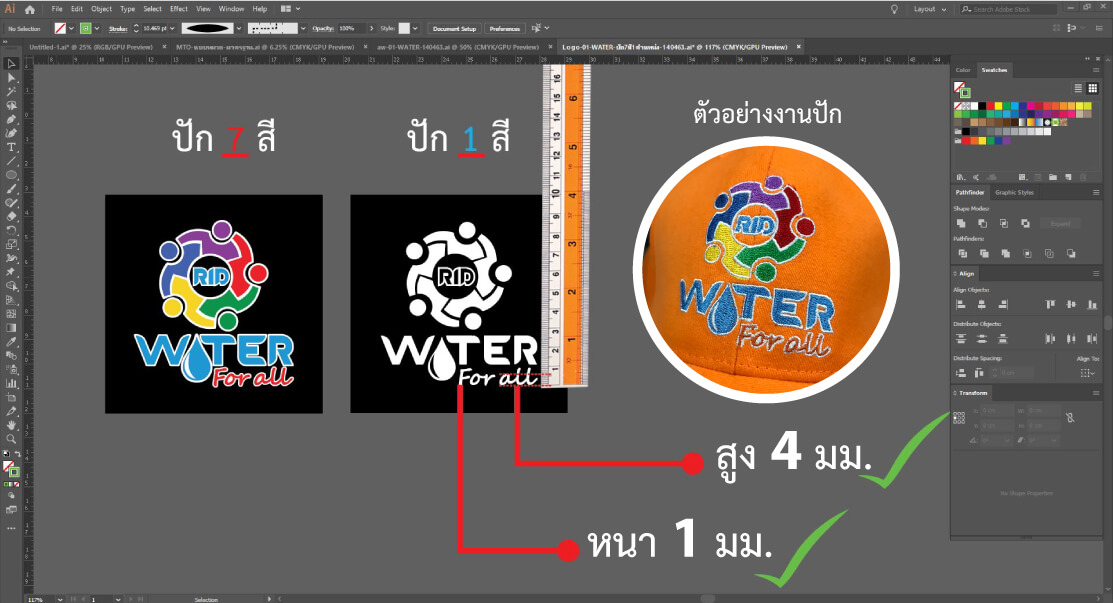Activate the Hand tool
The width and height of the screenshot is (1113, 603).
[x=11, y=425]
